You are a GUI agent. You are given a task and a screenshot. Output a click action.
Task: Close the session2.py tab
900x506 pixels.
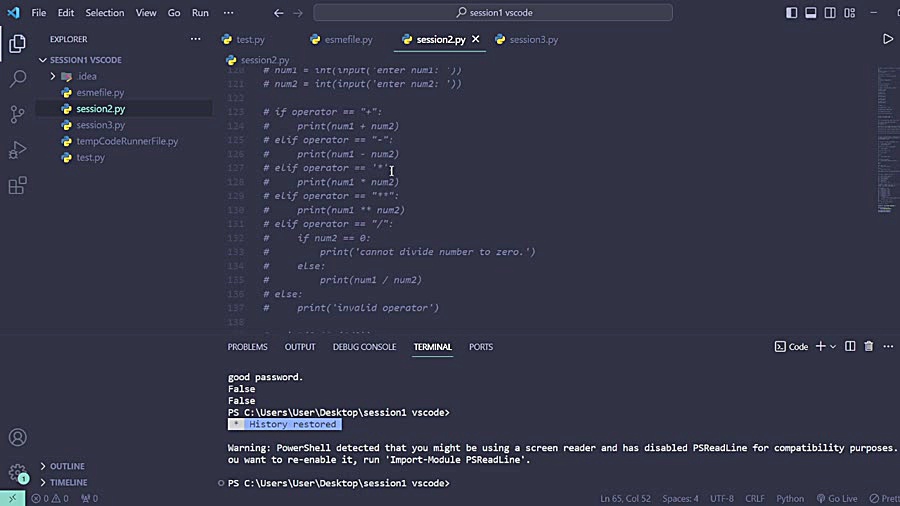(x=475, y=39)
